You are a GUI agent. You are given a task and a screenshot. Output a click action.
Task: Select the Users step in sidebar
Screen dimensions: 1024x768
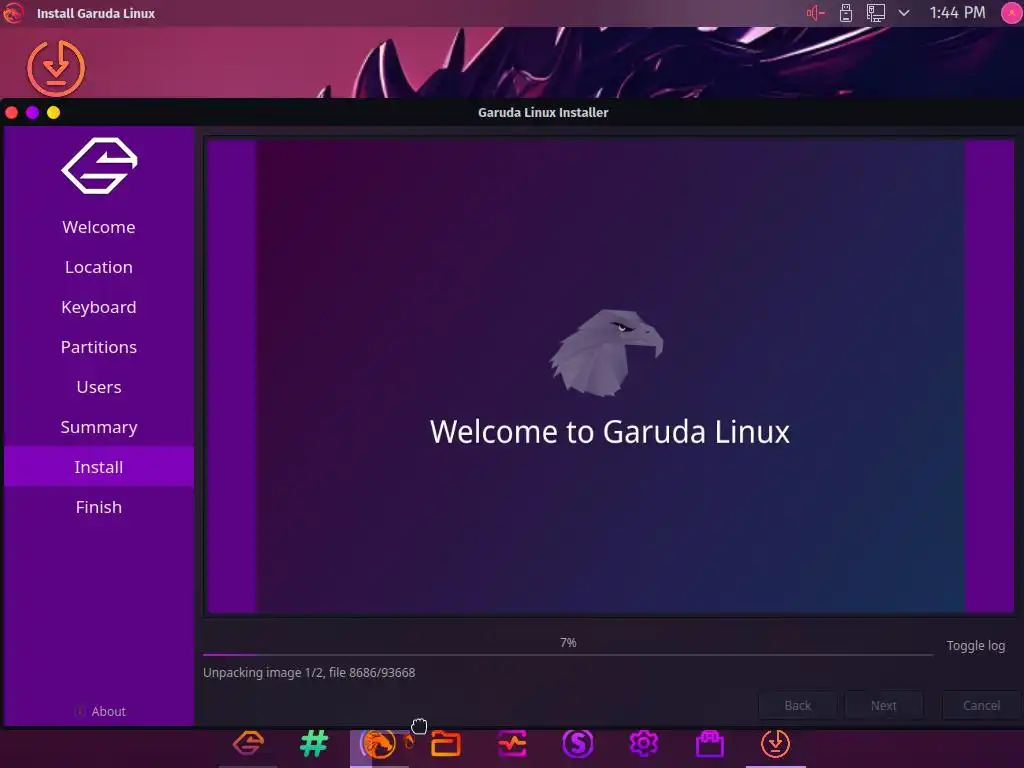tap(99, 387)
